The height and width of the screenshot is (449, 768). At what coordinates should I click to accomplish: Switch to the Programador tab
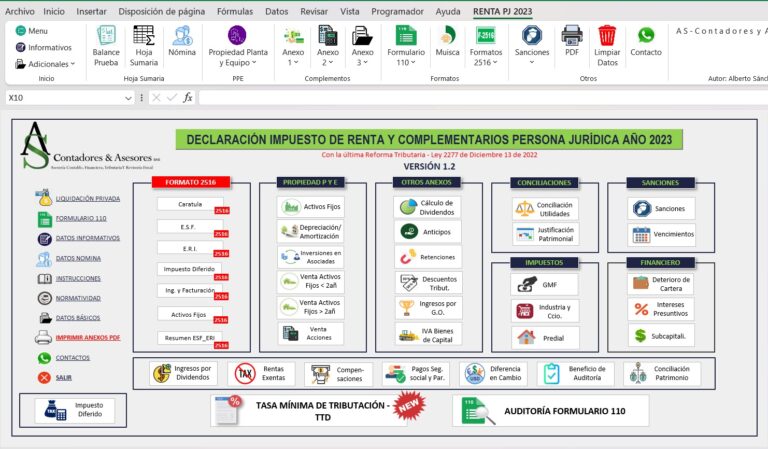397,11
